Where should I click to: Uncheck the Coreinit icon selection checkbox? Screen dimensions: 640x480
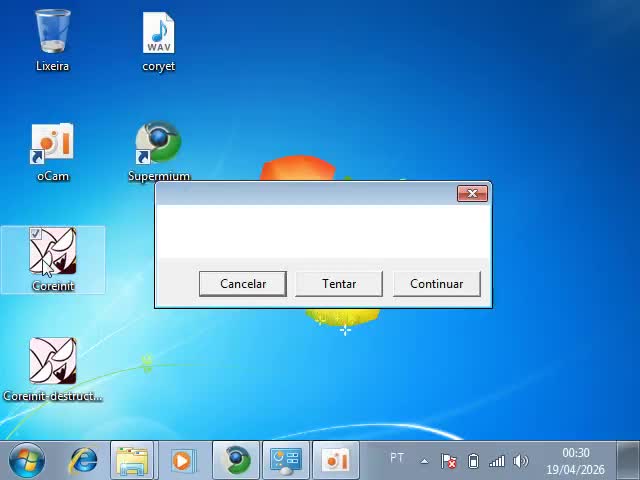35,234
